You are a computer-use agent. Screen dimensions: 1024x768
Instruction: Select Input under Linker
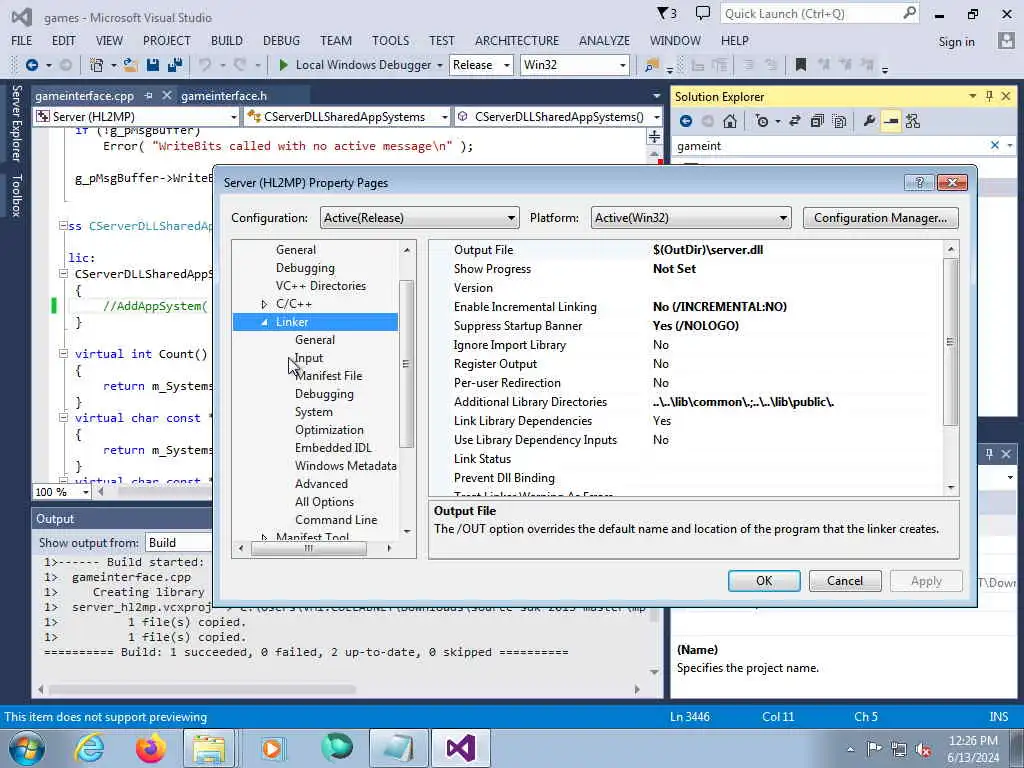[x=308, y=358]
